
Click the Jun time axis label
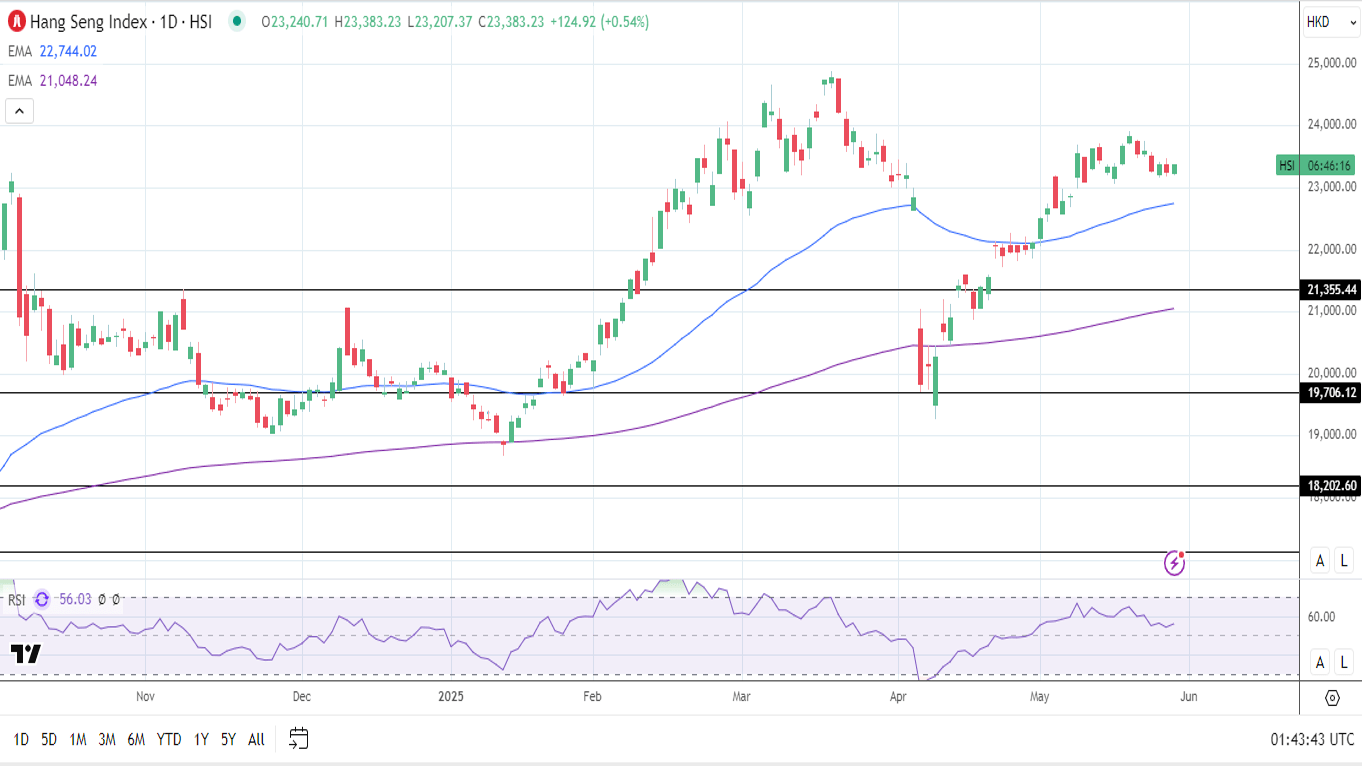point(1191,696)
